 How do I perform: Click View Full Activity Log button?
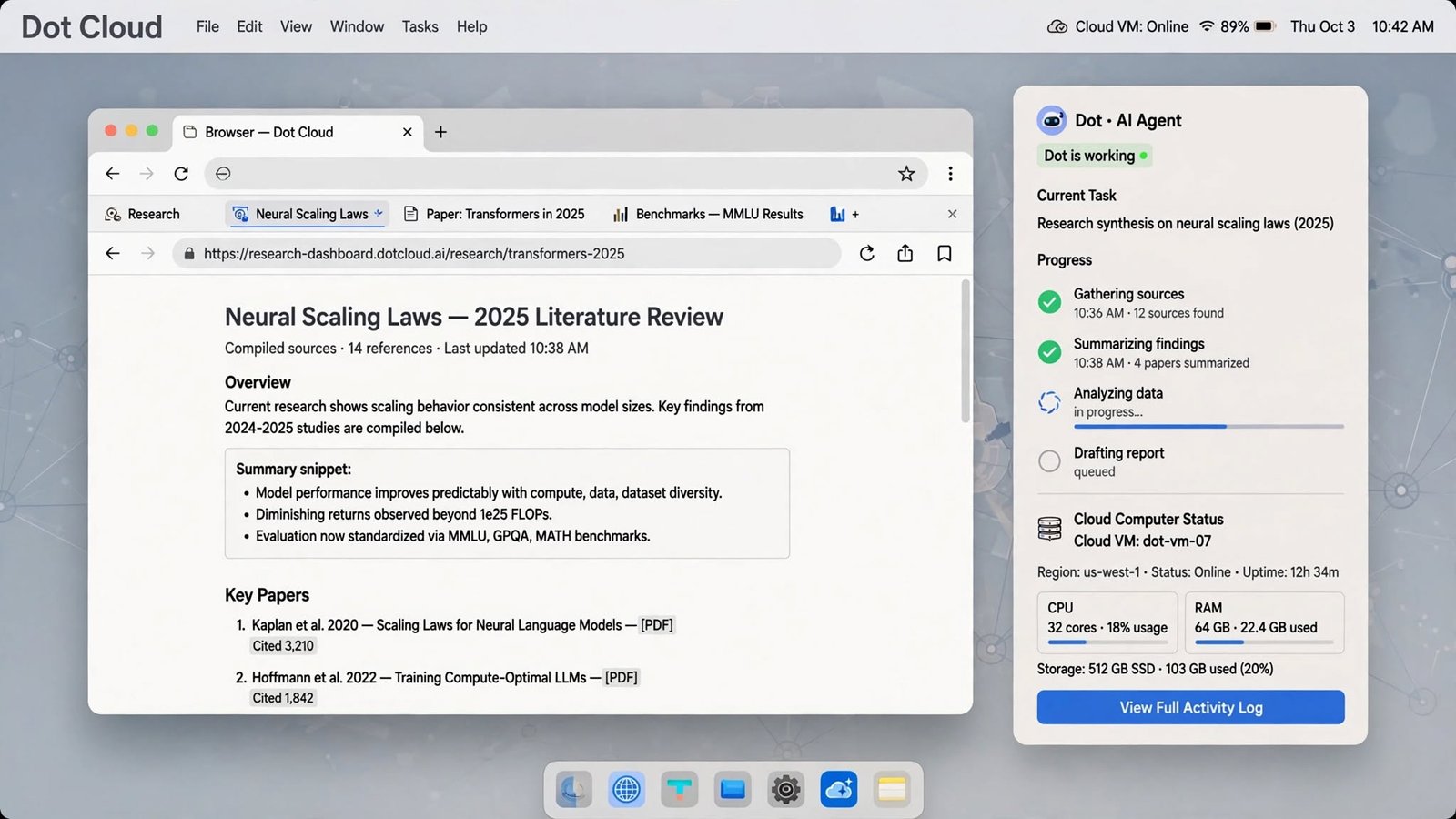click(x=1190, y=707)
